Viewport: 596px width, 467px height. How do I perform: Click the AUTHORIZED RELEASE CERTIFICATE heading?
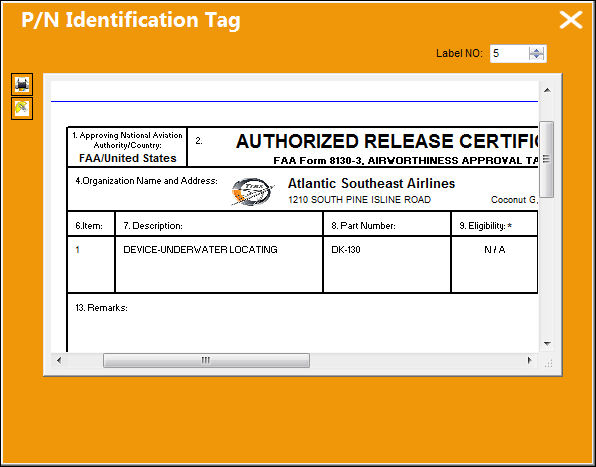click(387, 141)
